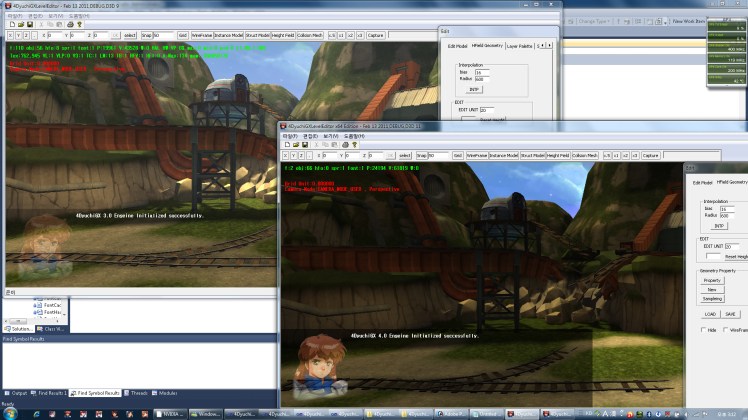Screen dimensions: 748x420
Task: Open Find Symbol Results tab in Visual Studio
Action: tap(95, 393)
